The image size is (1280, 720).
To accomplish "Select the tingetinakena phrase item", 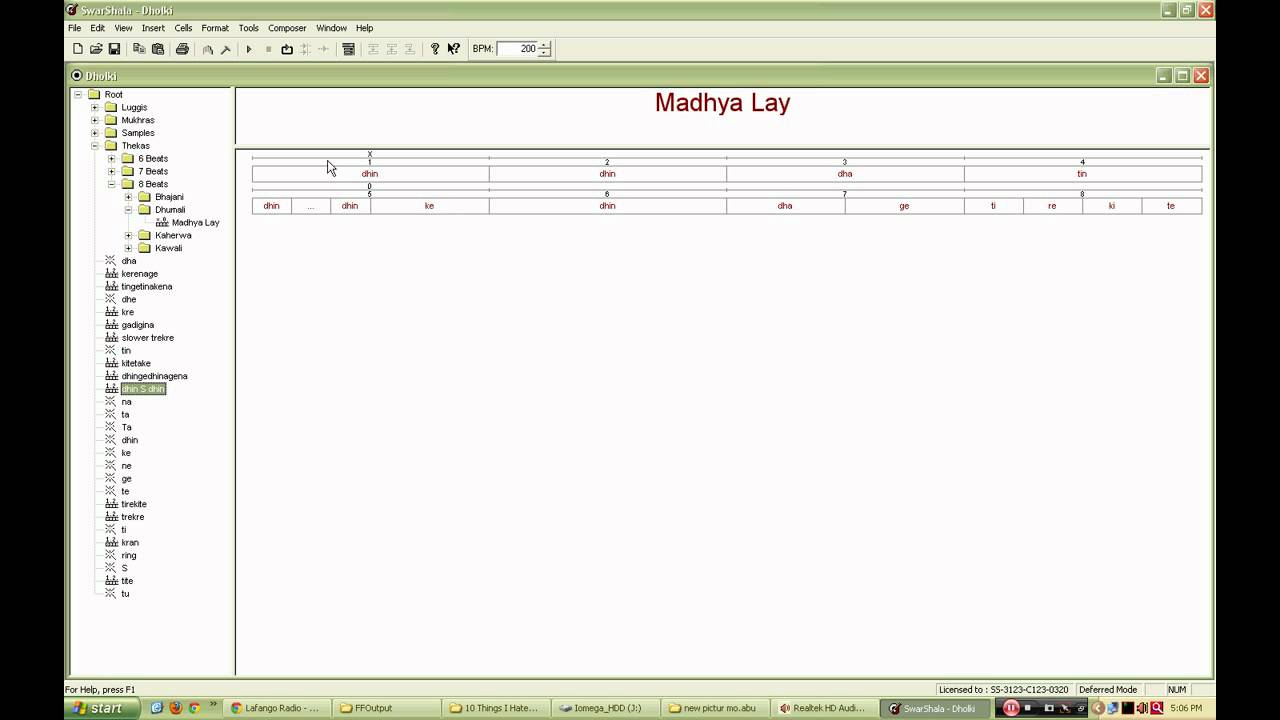I will coord(146,287).
